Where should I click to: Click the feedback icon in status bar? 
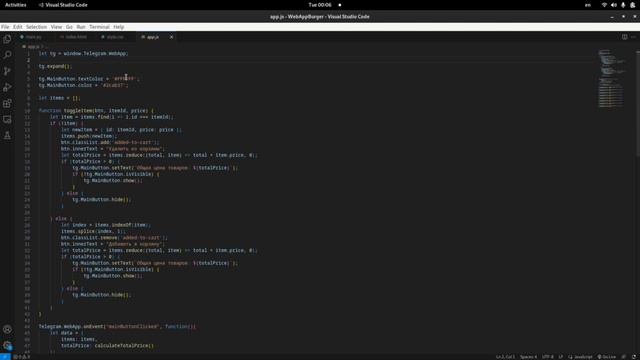coord(624,357)
